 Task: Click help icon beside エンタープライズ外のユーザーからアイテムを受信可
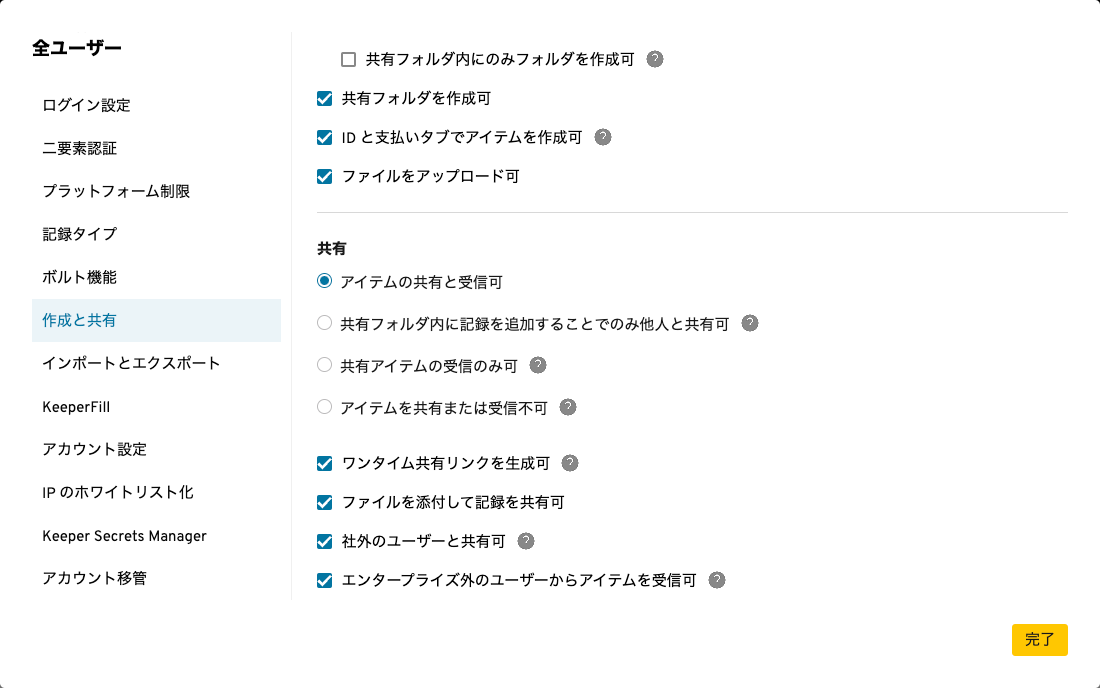coord(717,580)
